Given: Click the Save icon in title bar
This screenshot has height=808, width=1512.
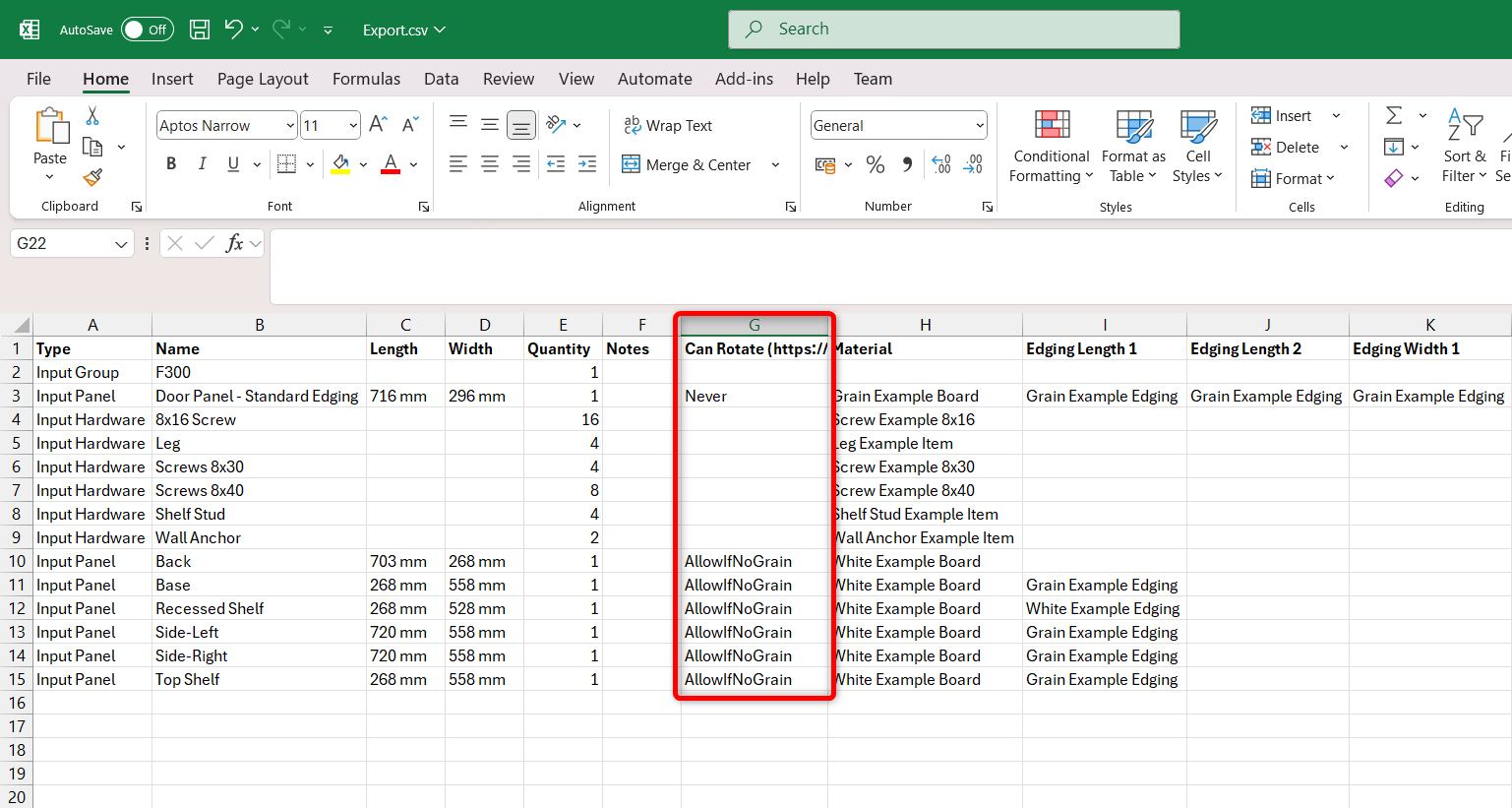Looking at the screenshot, I should point(200,30).
